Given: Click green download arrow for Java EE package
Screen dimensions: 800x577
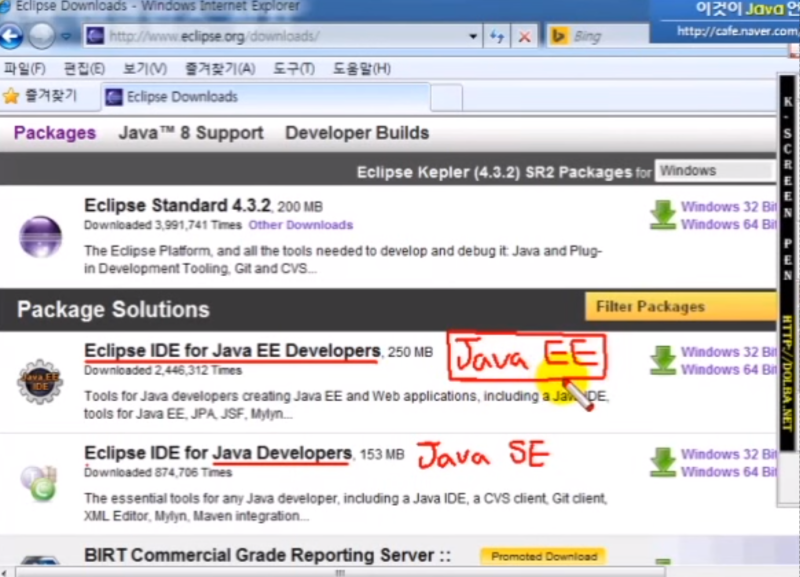Looking at the screenshot, I should tap(662, 360).
